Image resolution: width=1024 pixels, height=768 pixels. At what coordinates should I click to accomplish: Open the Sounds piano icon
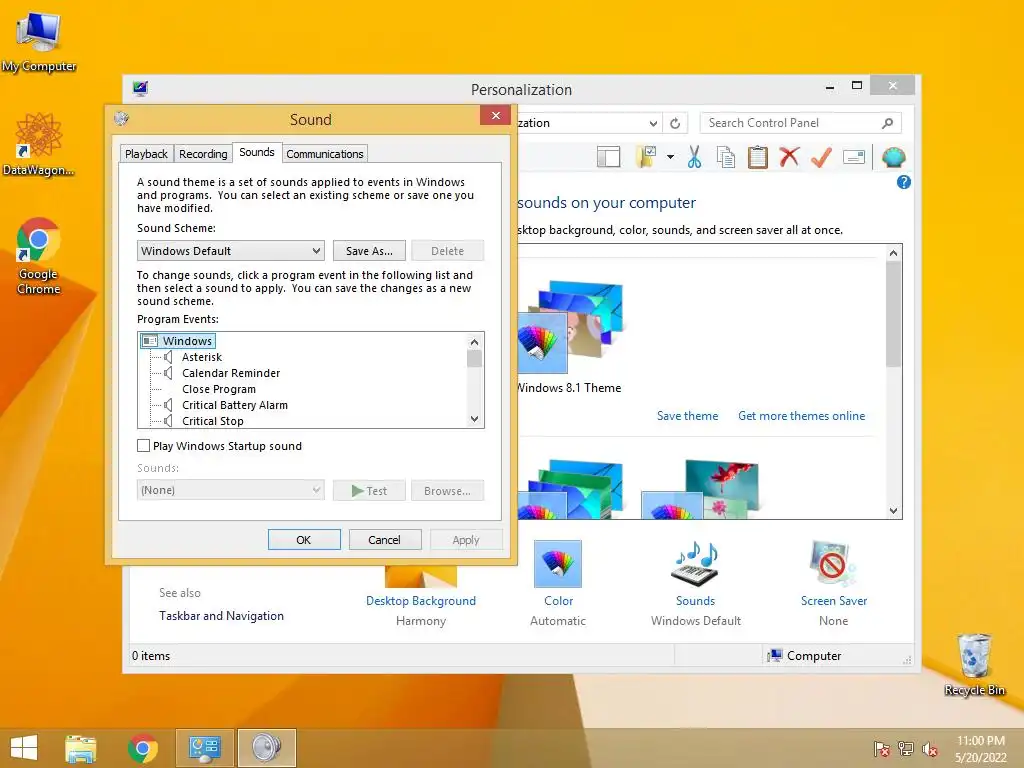(x=695, y=564)
